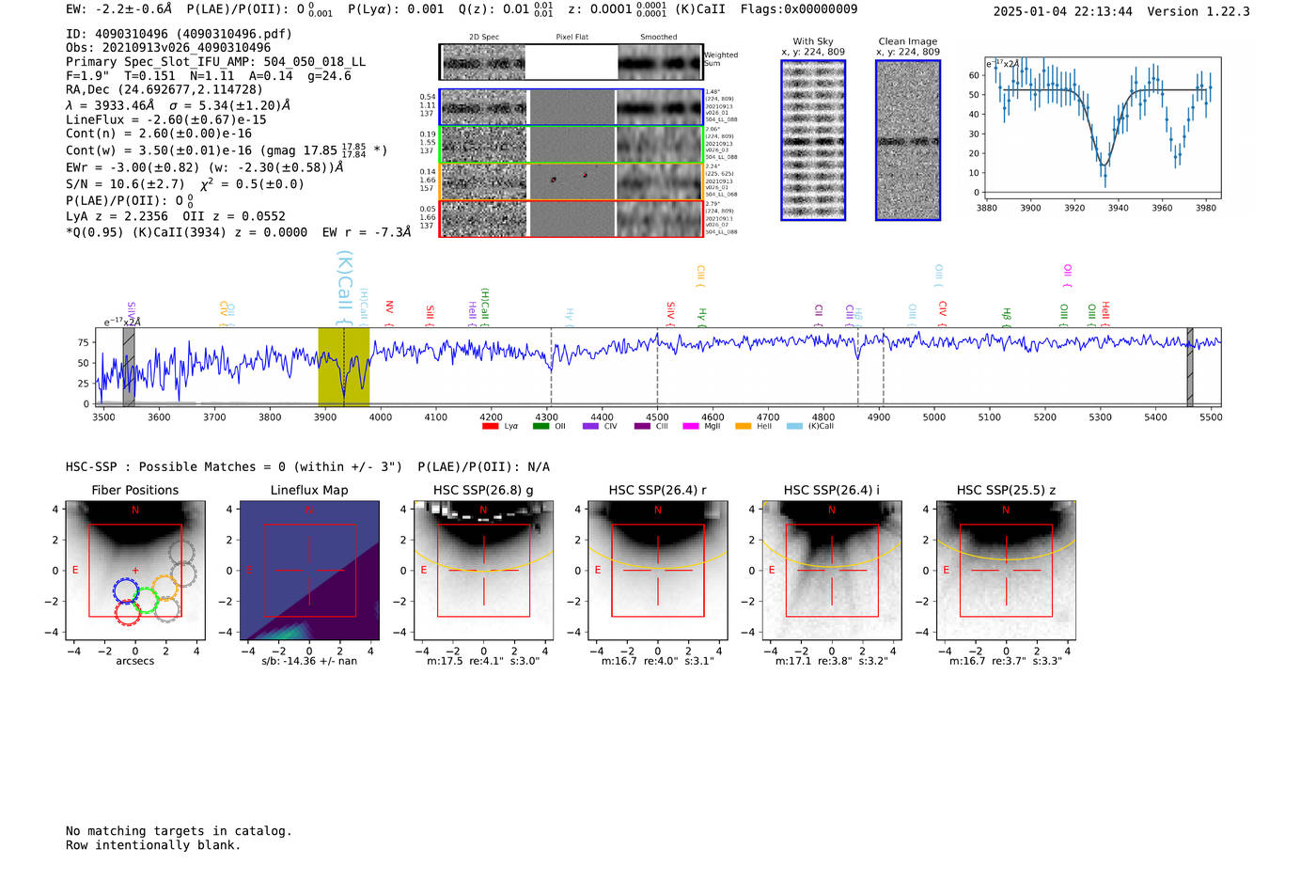Screen dimensions: 1316x896
Task: Open the Lineflux Map panel
Action: coord(309,571)
